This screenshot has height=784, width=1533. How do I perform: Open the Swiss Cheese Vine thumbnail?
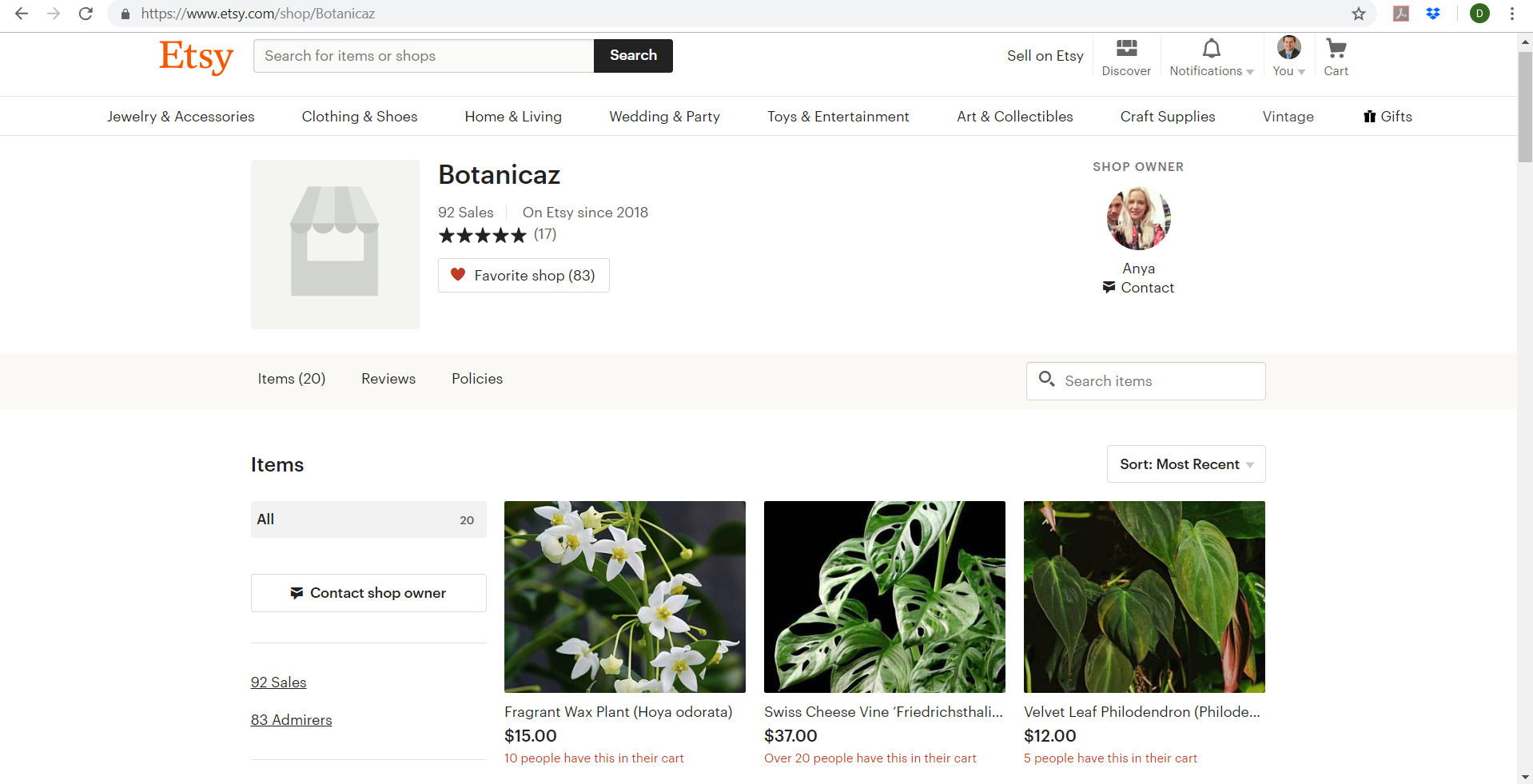tap(884, 596)
